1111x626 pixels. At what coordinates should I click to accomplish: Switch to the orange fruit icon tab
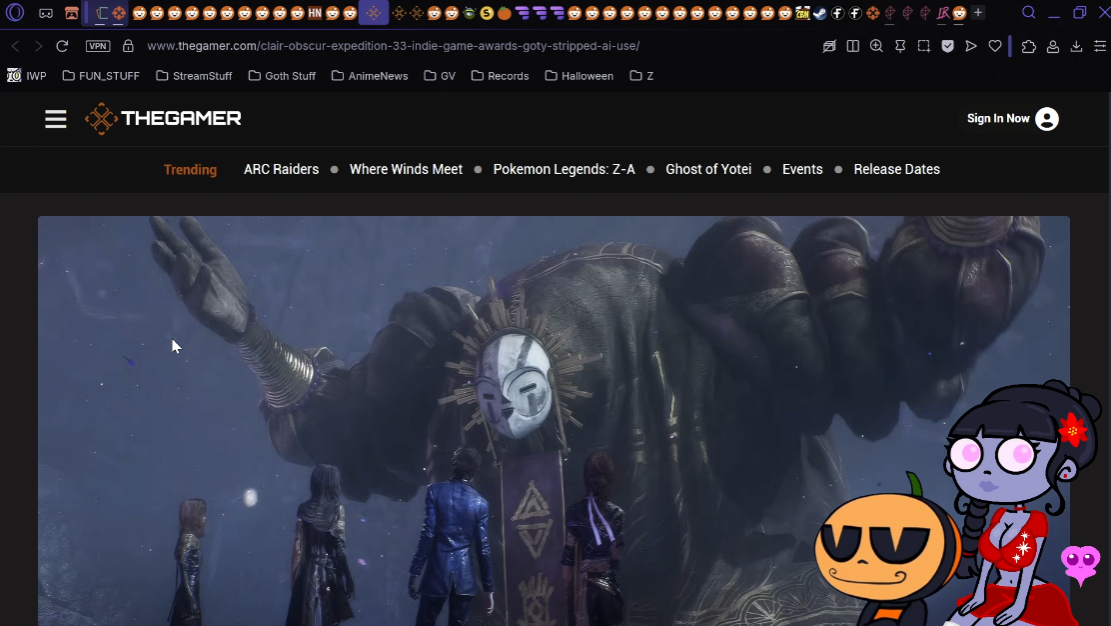point(504,13)
